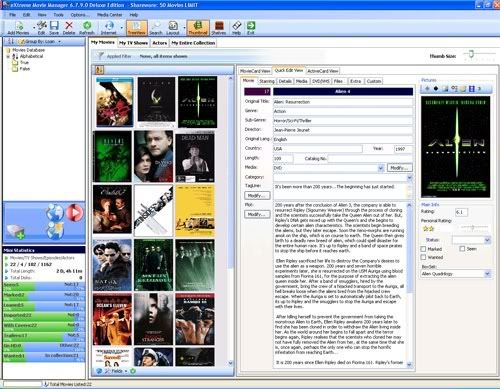This screenshot has height=389, width=500.
Task: Select the 300 movie poster thumbnail
Action: pyautogui.click(x=115, y=102)
